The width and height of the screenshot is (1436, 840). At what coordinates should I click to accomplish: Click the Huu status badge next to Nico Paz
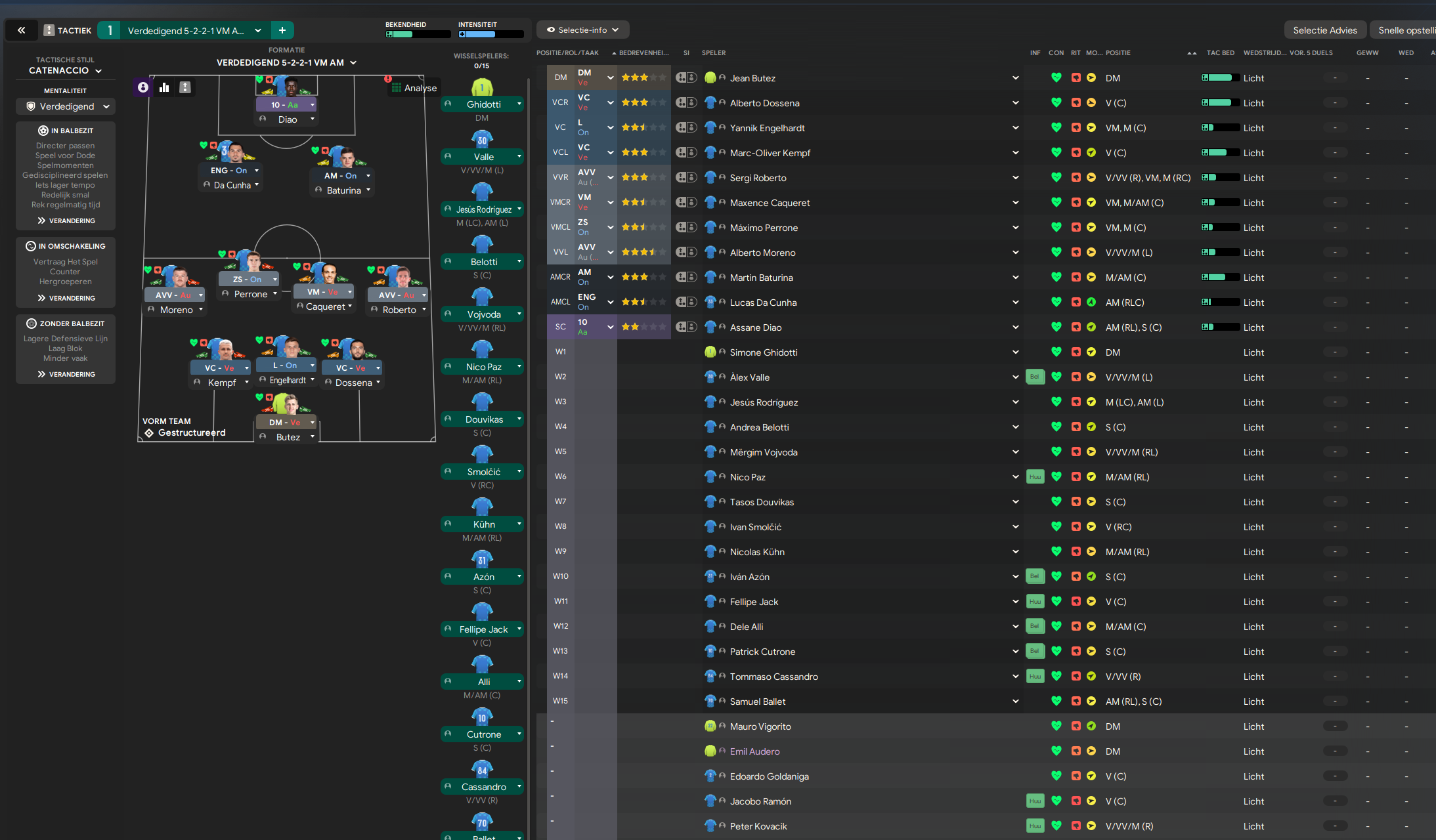(x=1035, y=476)
